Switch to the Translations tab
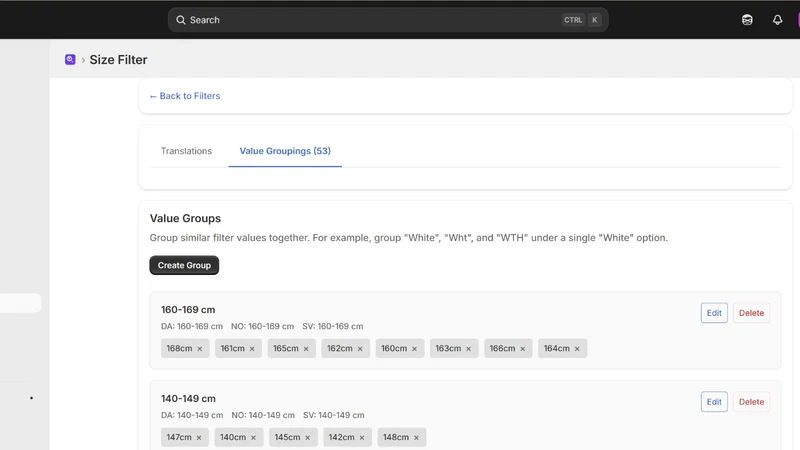 (x=186, y=151)
